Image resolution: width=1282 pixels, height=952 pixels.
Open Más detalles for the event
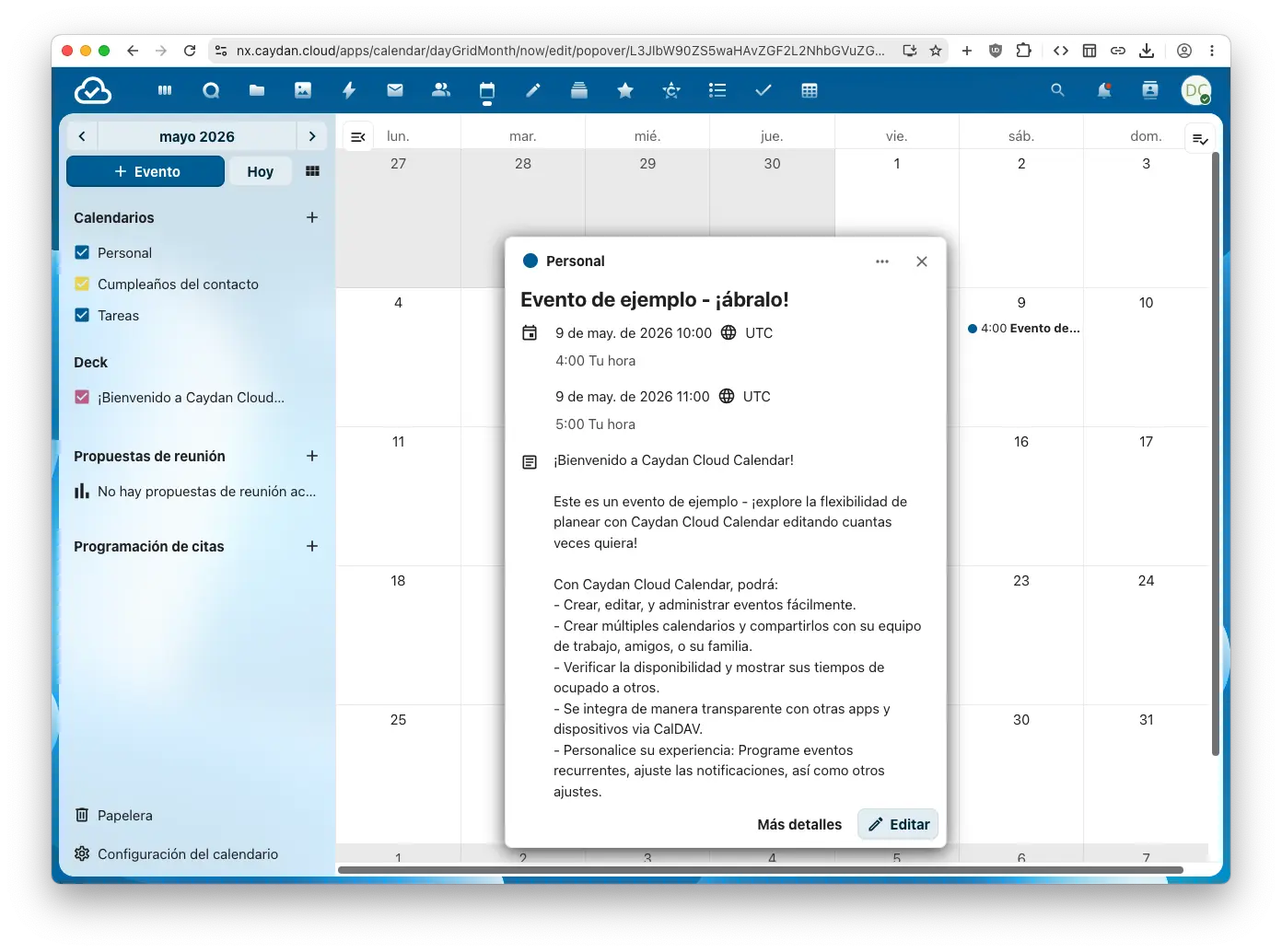[x=799, y=824]
